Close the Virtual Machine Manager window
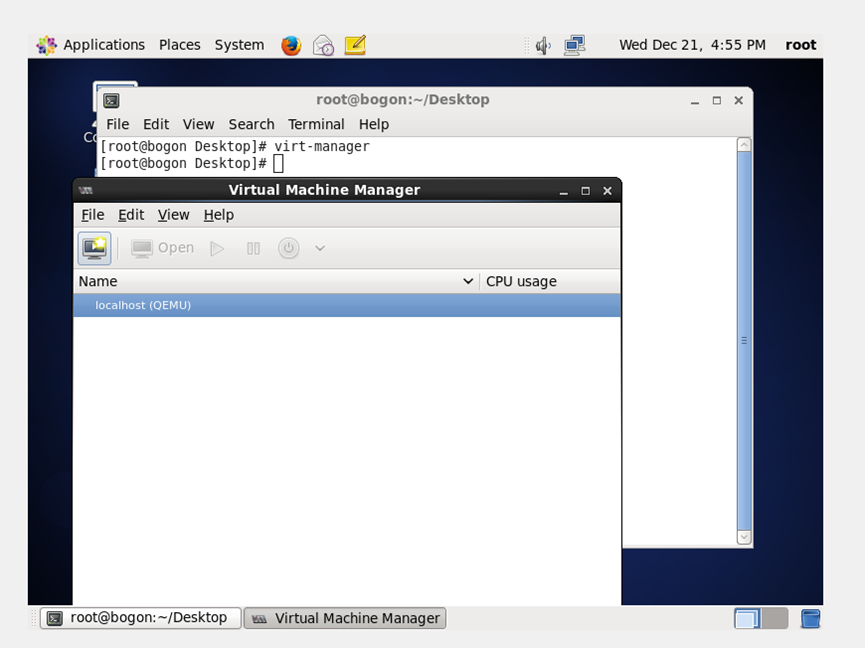This screenshot has width=865, height=648. click(607, 191)
